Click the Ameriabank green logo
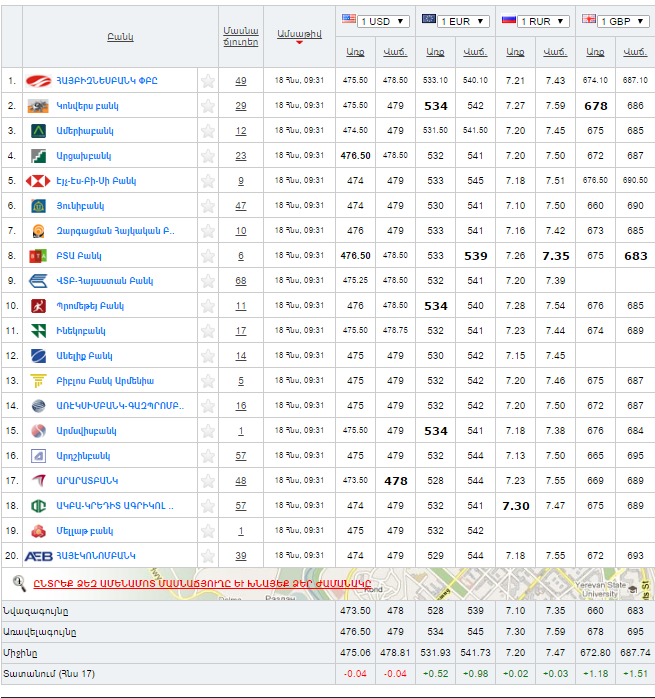655x698 pixels. (x=38, y=131)
